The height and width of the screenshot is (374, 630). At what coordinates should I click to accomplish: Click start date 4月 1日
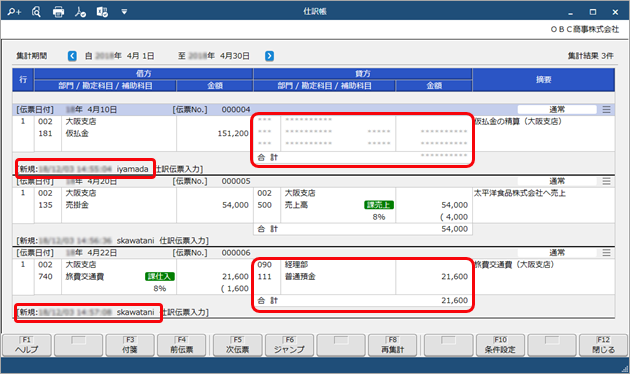coord(141,56)
